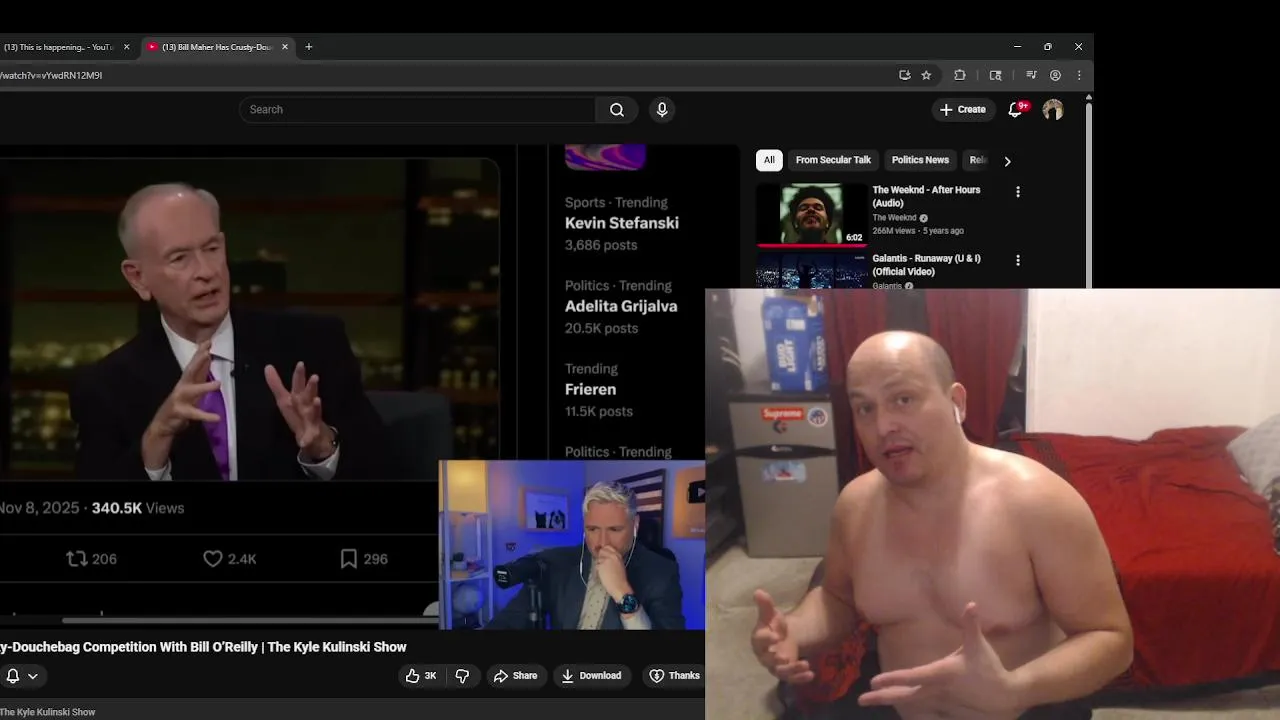Click the tab search icon in Chrome toolbar

tap(996, 75)
